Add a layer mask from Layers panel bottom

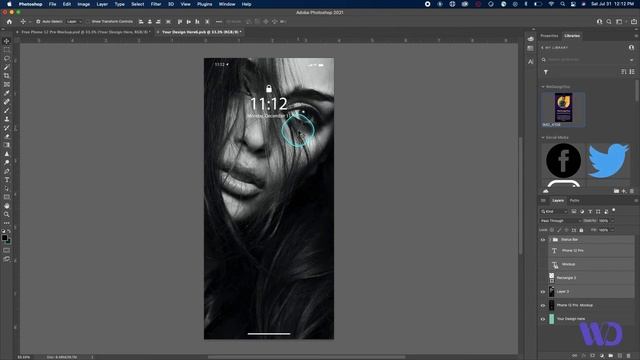point(593,356)
